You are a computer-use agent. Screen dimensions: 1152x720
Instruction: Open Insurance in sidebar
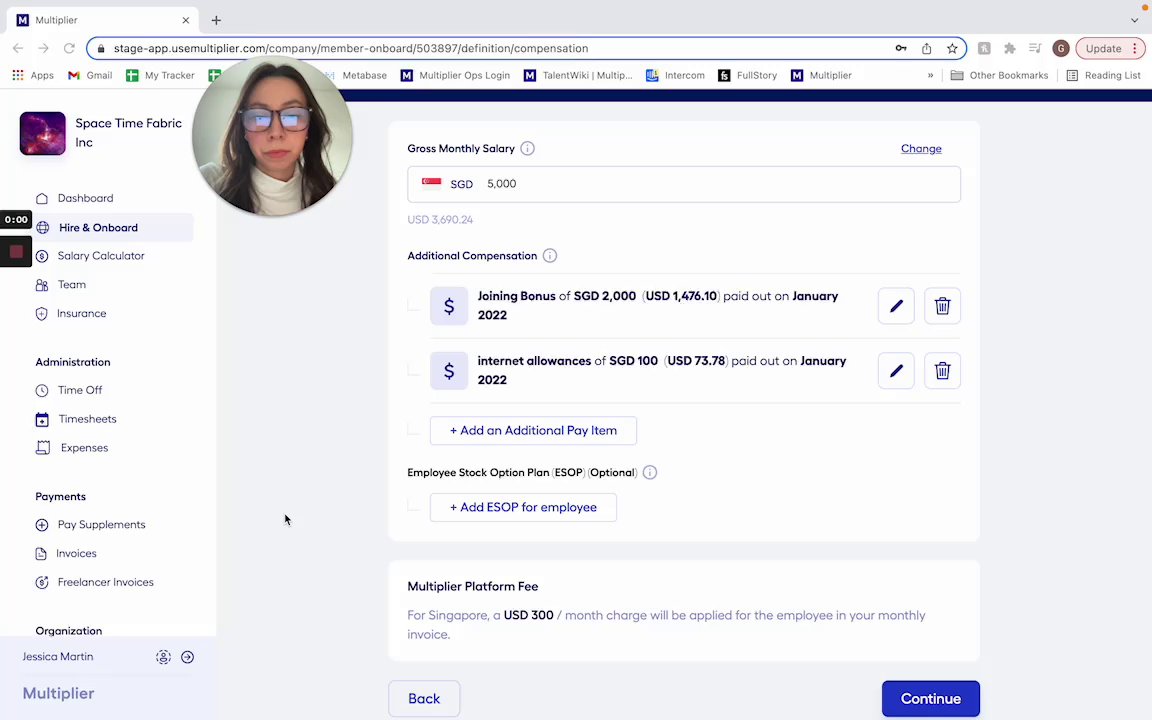pyautogui.click(x=82, y=313)
